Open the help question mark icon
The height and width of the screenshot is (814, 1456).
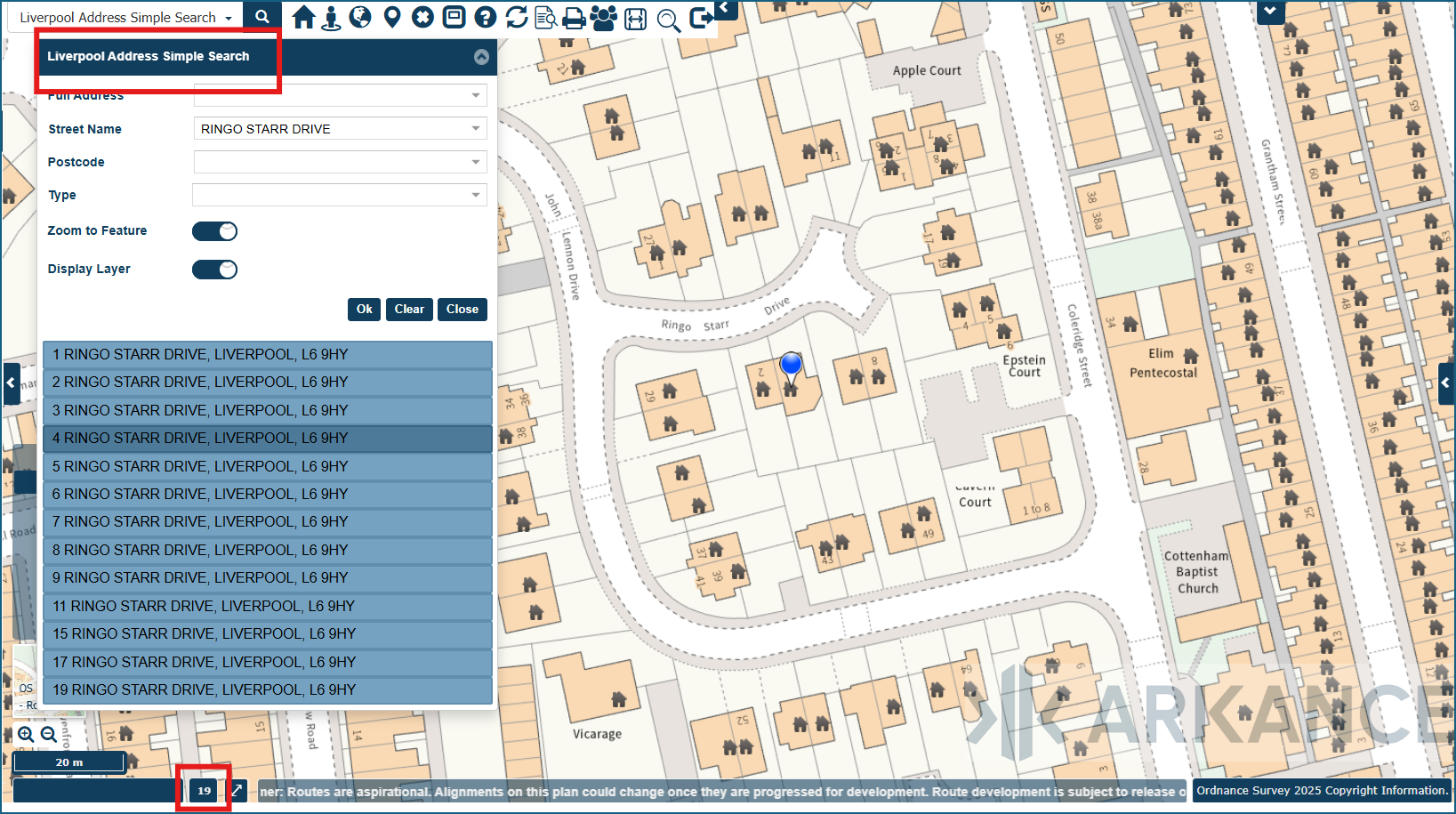[x=485, y=17]
